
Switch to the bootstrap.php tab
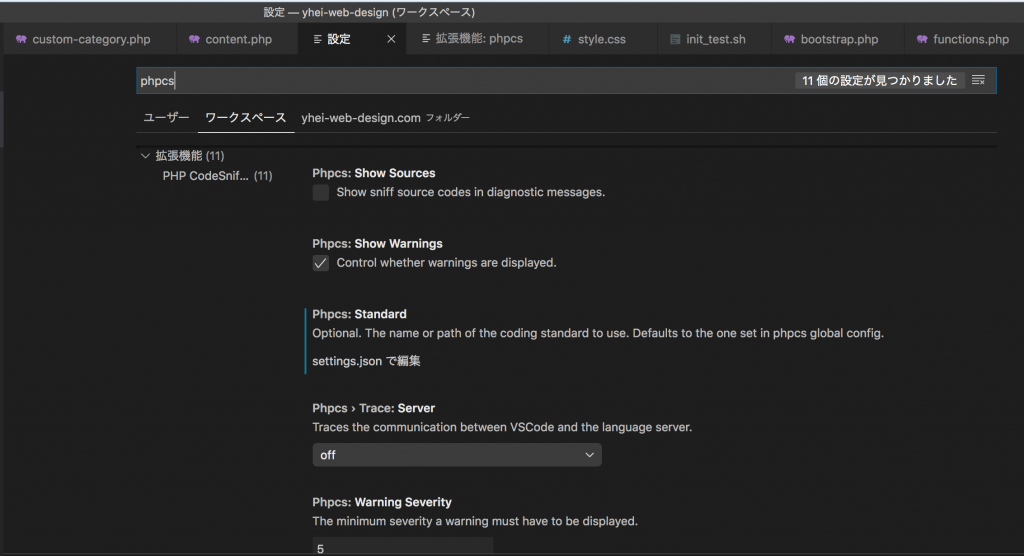(x=837, y=39)
